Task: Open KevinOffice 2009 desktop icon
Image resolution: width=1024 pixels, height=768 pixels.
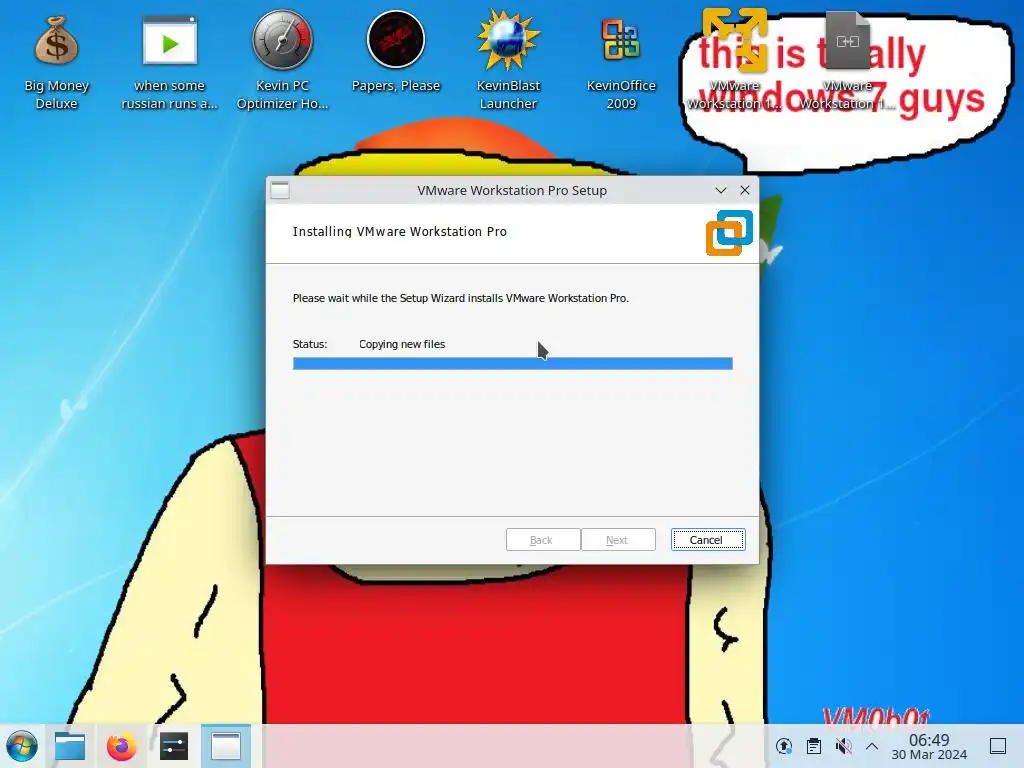Action: coord(621,62)
